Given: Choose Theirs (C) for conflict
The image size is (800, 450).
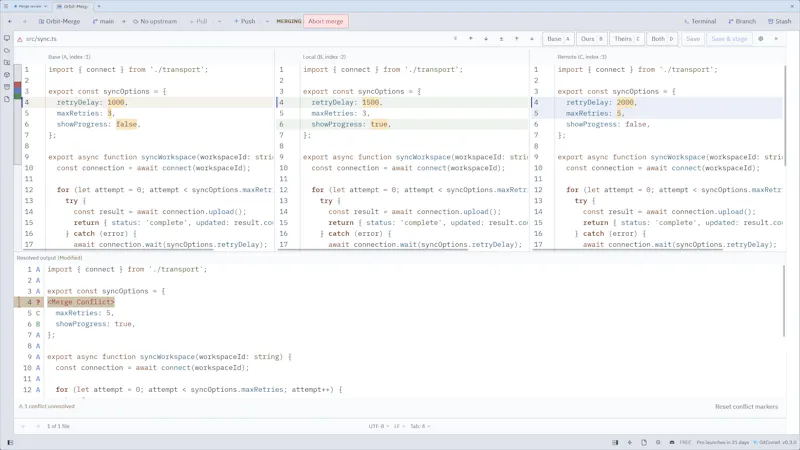Looking at the screenshot, I should point(627,39).
